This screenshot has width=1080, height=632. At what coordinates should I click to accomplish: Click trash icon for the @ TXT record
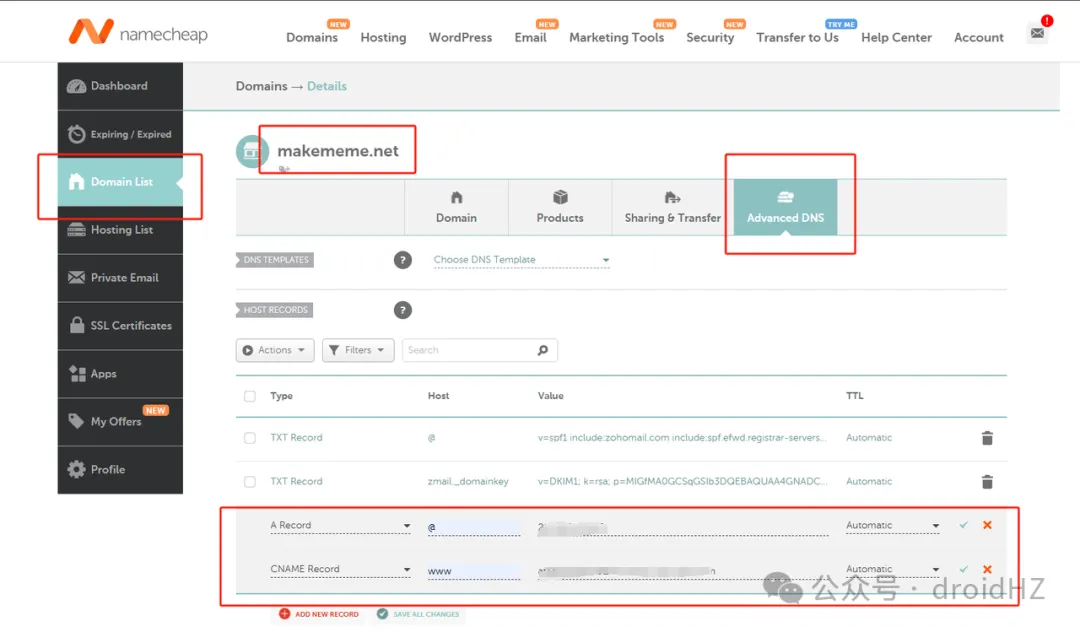987,438
